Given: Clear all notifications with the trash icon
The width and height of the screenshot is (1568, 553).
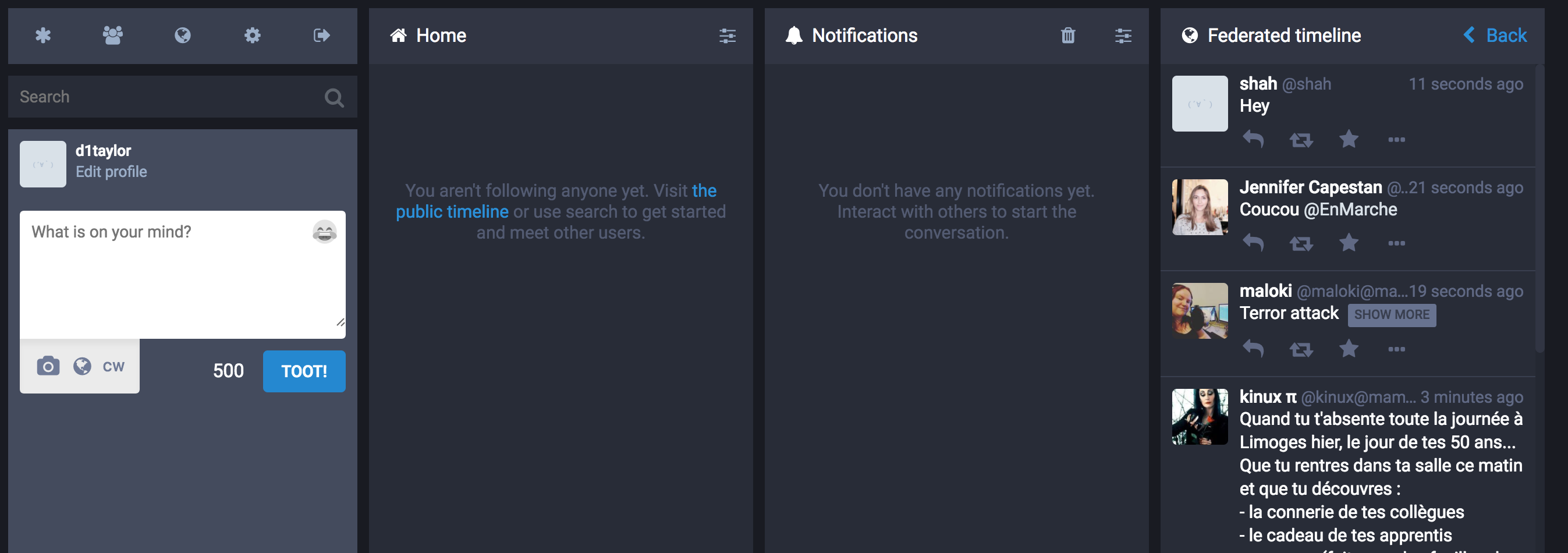Looking at the screenshot, I should 1067,36.
